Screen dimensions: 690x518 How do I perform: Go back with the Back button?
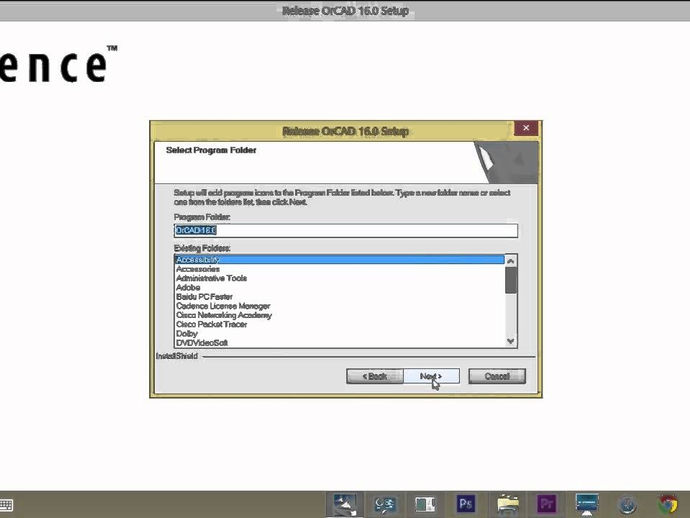point(374,376)
